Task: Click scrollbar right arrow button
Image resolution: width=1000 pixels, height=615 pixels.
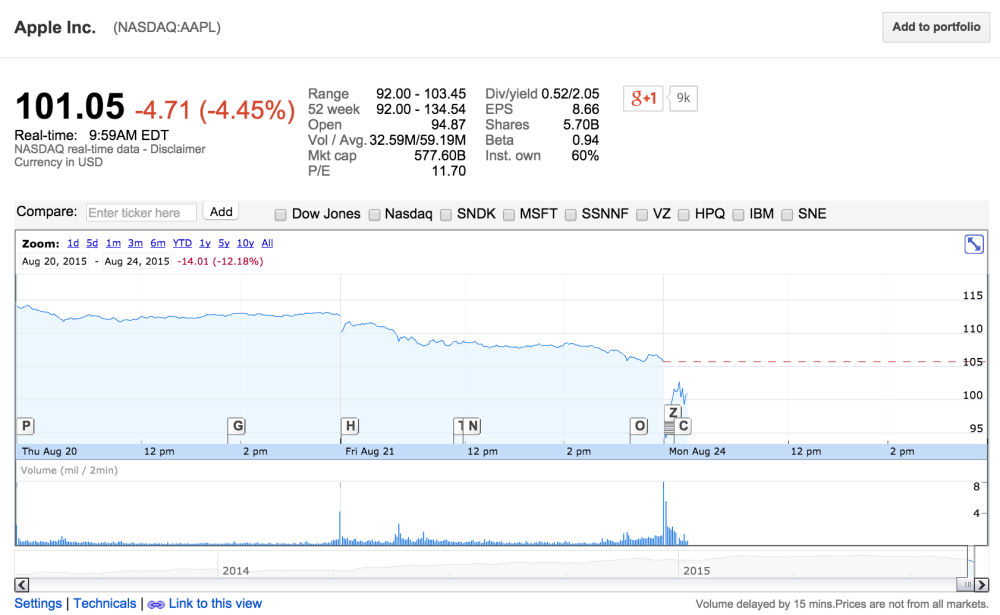Action: (x=982, y=584)
